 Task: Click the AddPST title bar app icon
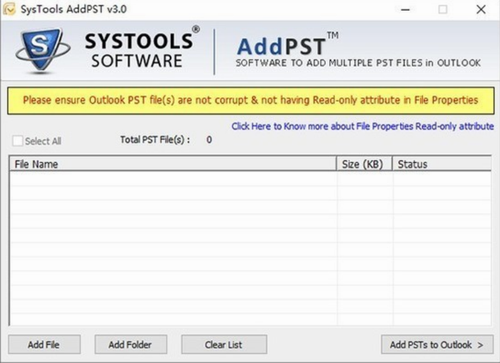[x=9, y=9]
